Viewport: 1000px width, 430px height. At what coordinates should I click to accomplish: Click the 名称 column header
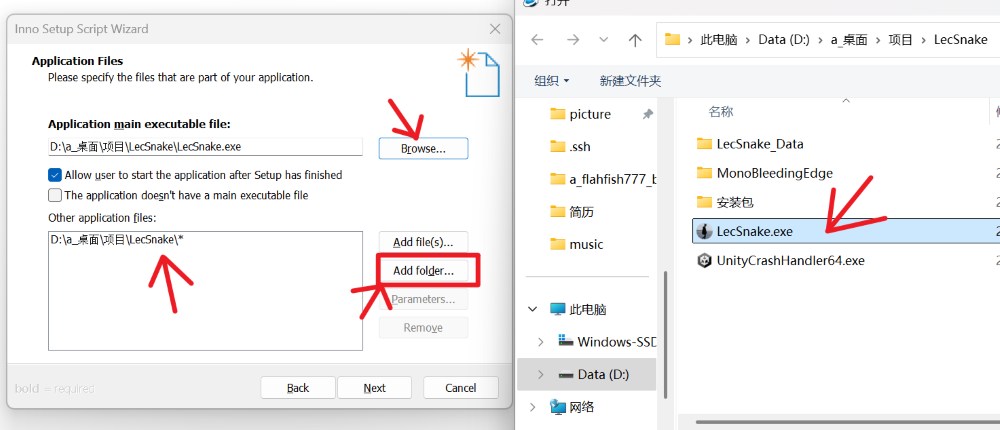[721, 112]
